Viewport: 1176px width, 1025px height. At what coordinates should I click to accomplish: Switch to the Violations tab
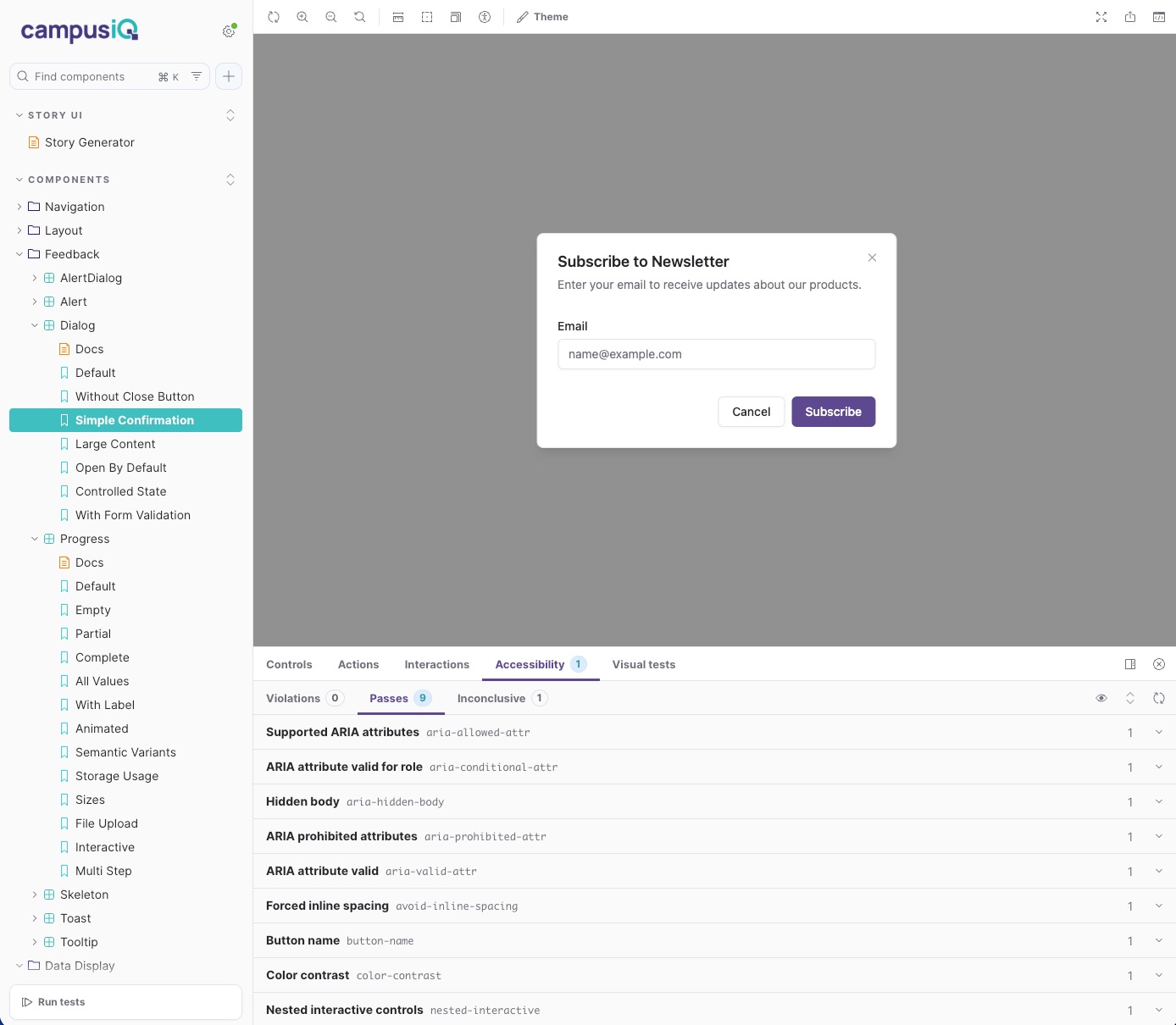tap(292, 698)
